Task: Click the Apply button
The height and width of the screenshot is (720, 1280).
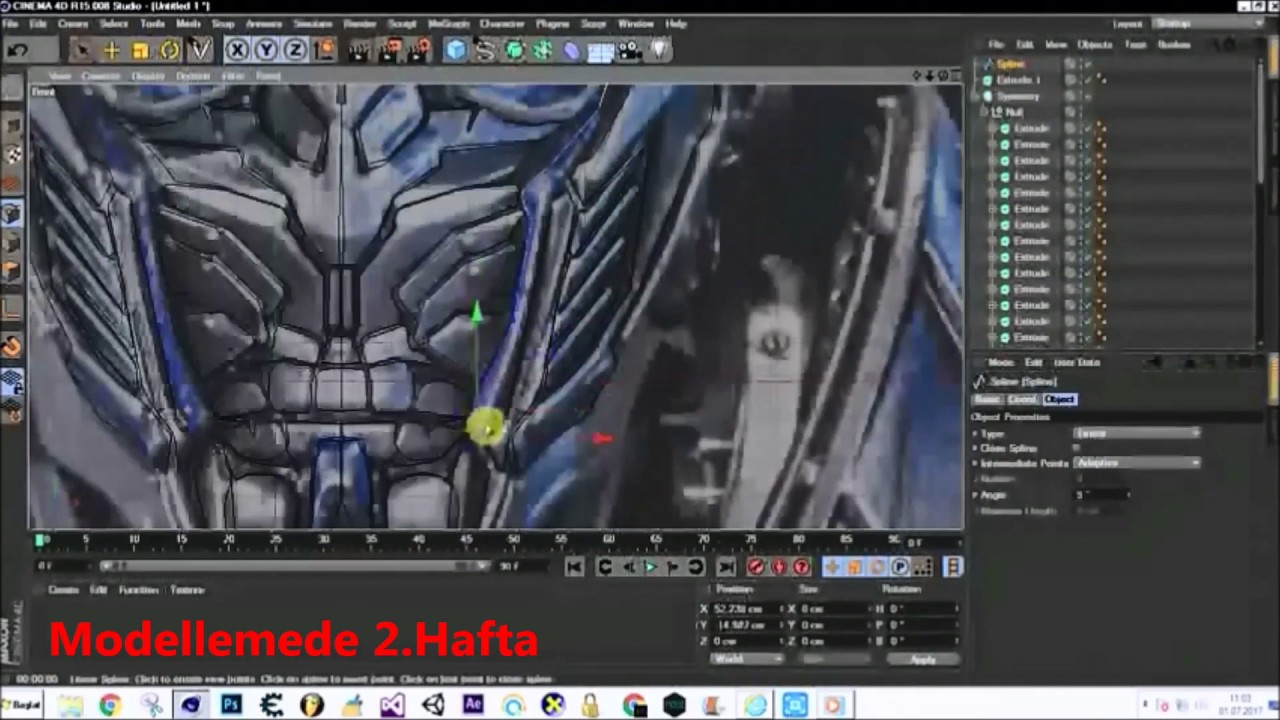Action: point(922,659)
